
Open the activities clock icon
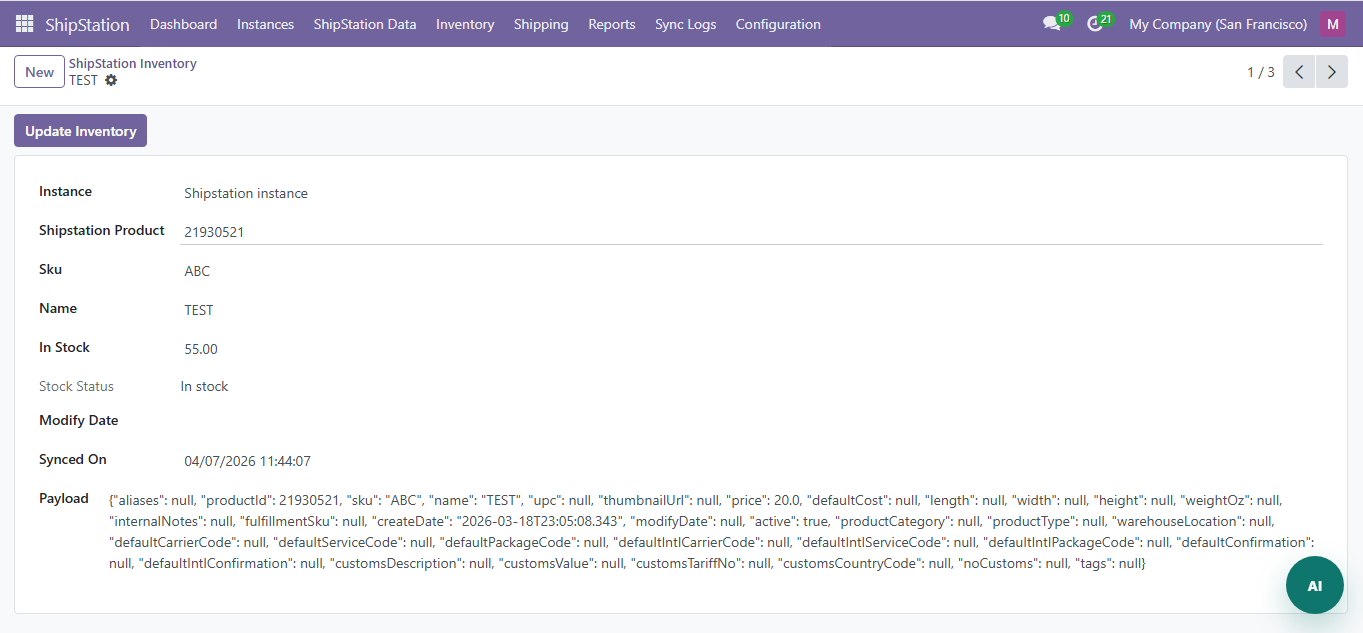pyautogui.click(x=1095, y=24)
